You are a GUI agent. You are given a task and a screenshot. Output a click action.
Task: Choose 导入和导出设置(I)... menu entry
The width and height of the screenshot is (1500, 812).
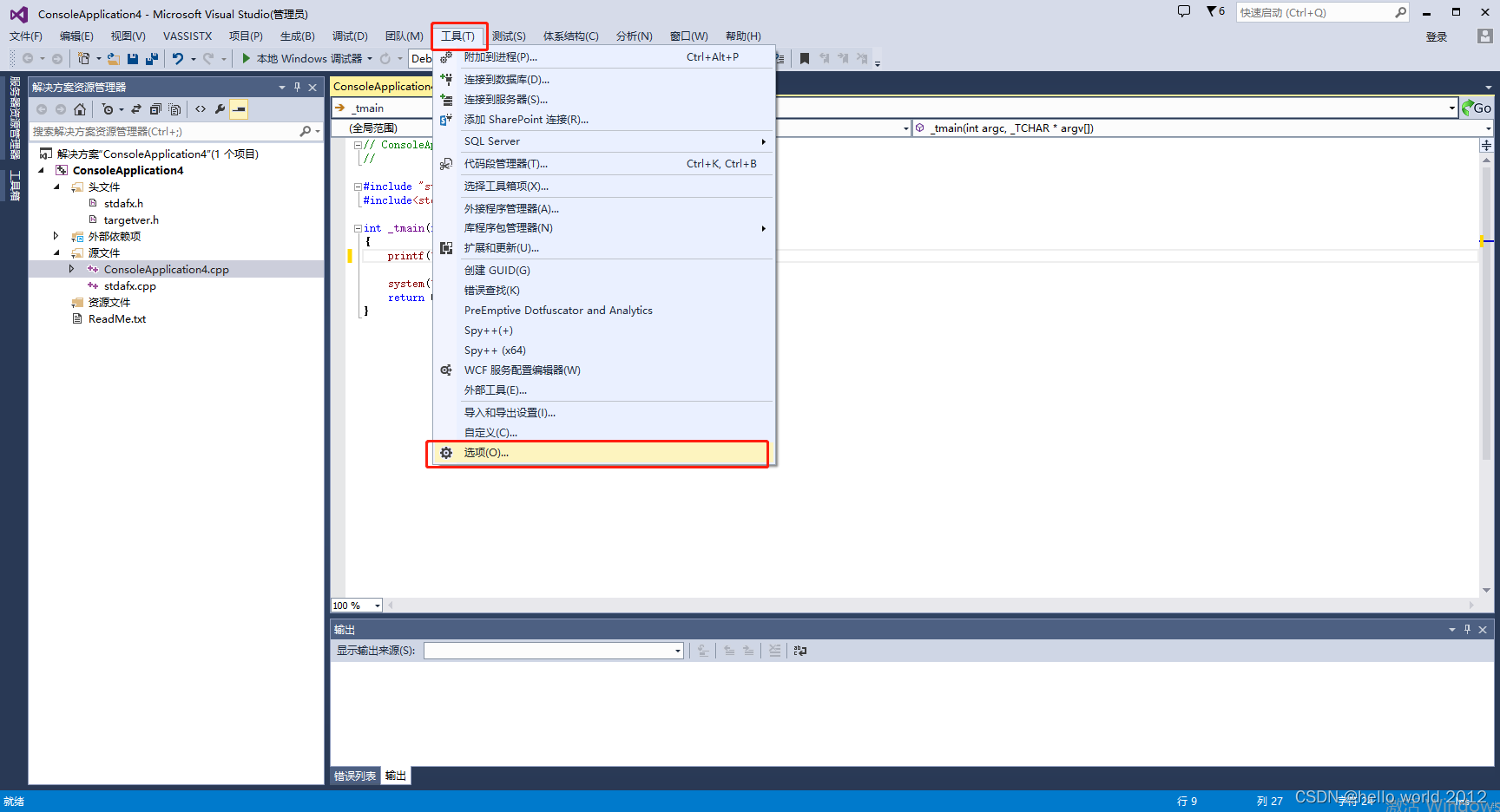coord(603,413)
